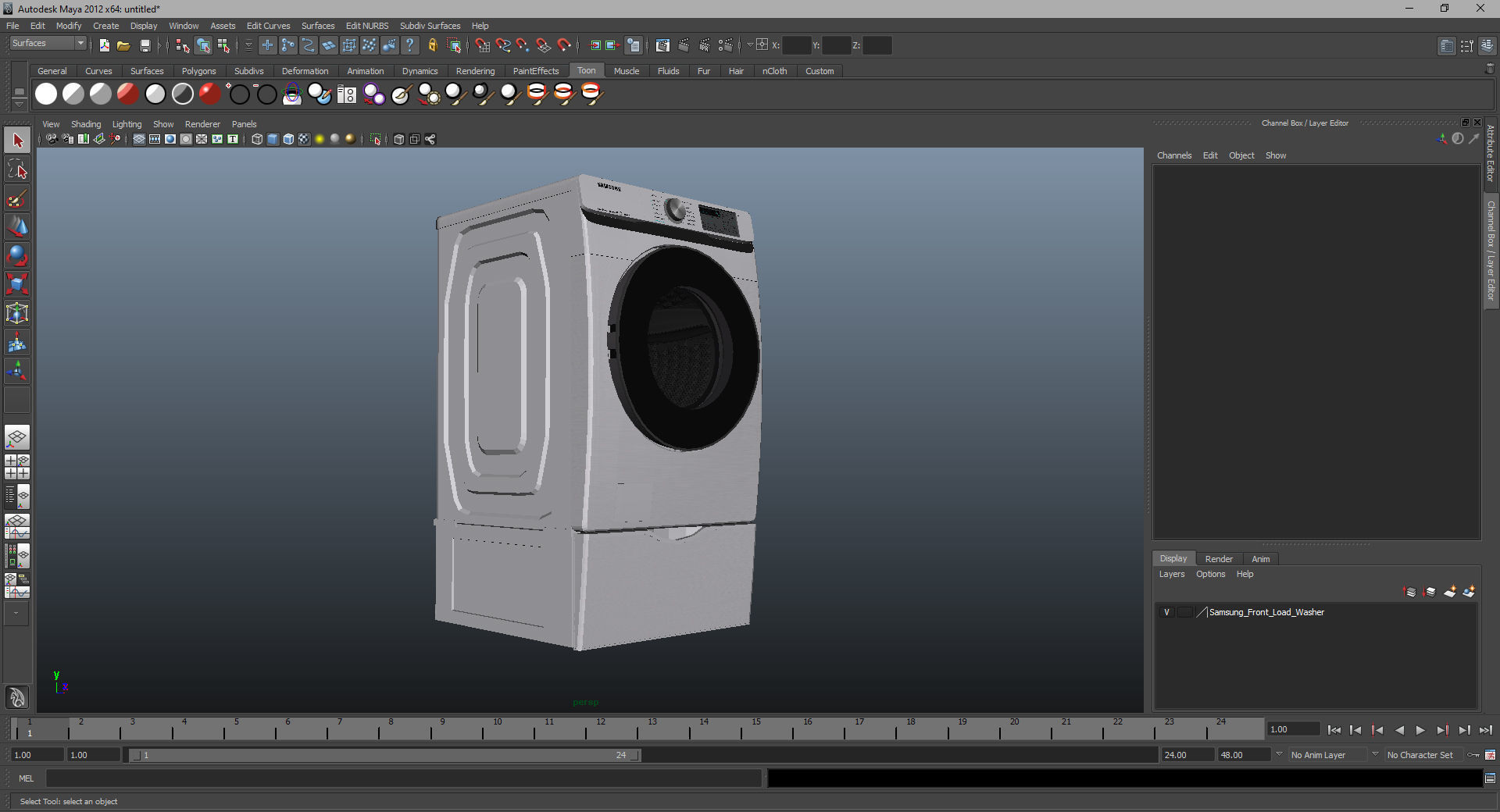Choose the Paint Selection tool

tap(17, 198)
